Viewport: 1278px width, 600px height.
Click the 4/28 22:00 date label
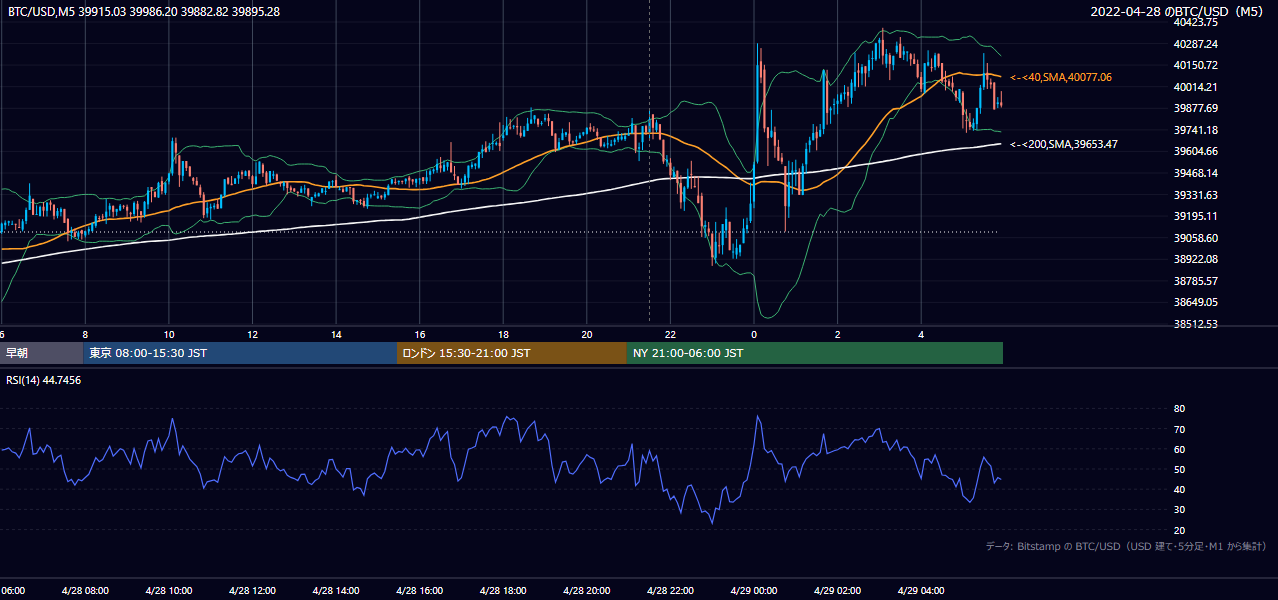pos(670,591)
